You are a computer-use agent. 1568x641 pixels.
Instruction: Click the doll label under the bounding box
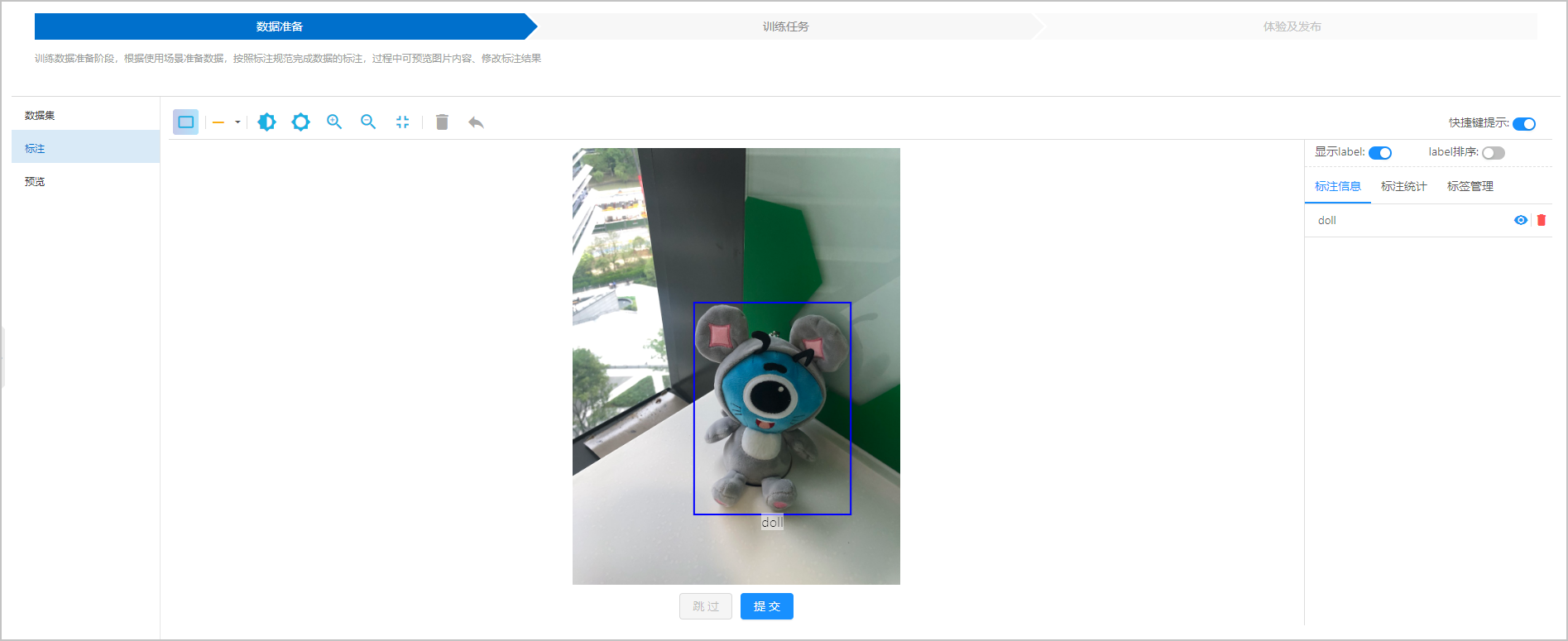click(772, 523)
